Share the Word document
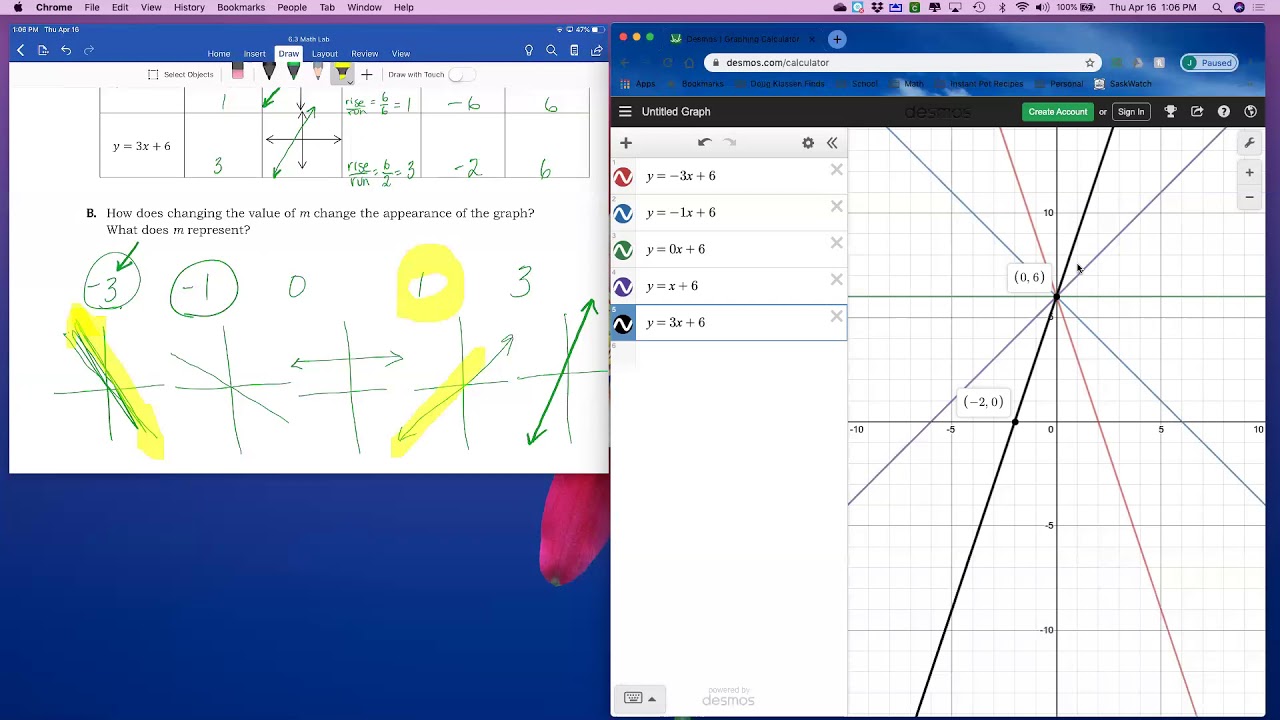Viewport: 1280px width, 720px height. point(597,50)
